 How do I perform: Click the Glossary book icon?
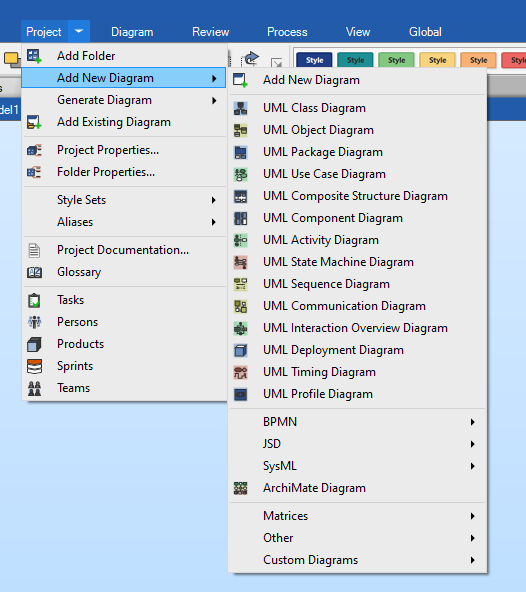pos(34,272)
